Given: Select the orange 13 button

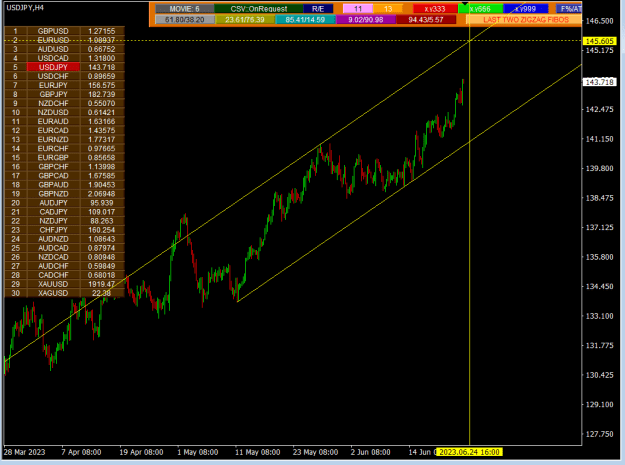Looking at the screenshot, I should pos(388,9).
